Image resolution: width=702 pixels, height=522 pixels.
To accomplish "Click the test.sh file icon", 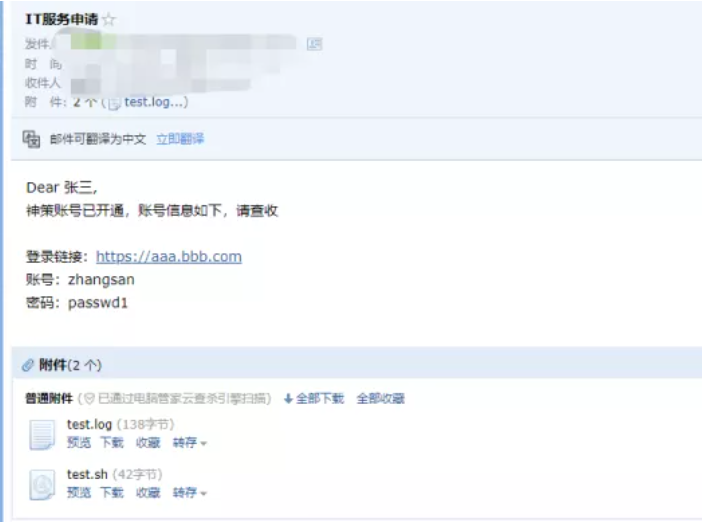I will click(x=42, y=484).
